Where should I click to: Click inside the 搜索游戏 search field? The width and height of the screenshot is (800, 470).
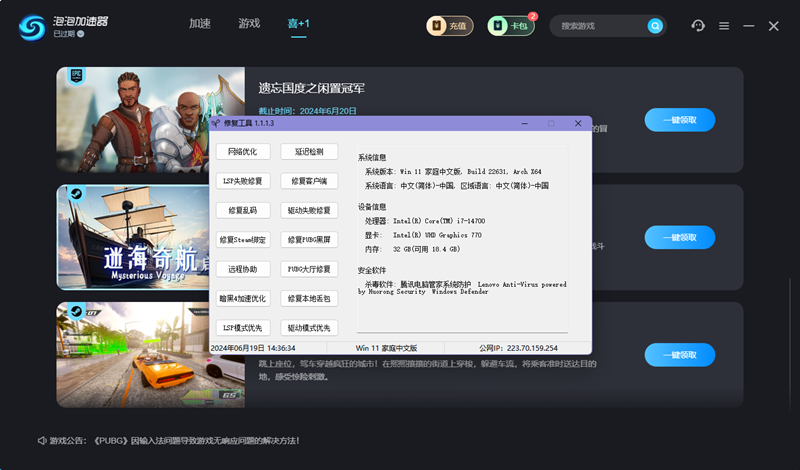coord(595,26)
